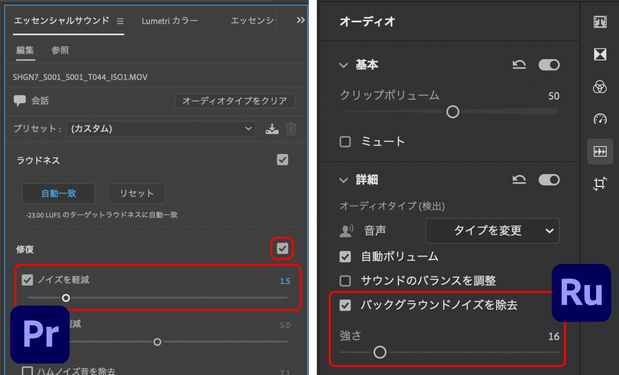Viewport: 619px width, 375px height.
Task: Click the 自動一致 button
Action: coord(58,193)
